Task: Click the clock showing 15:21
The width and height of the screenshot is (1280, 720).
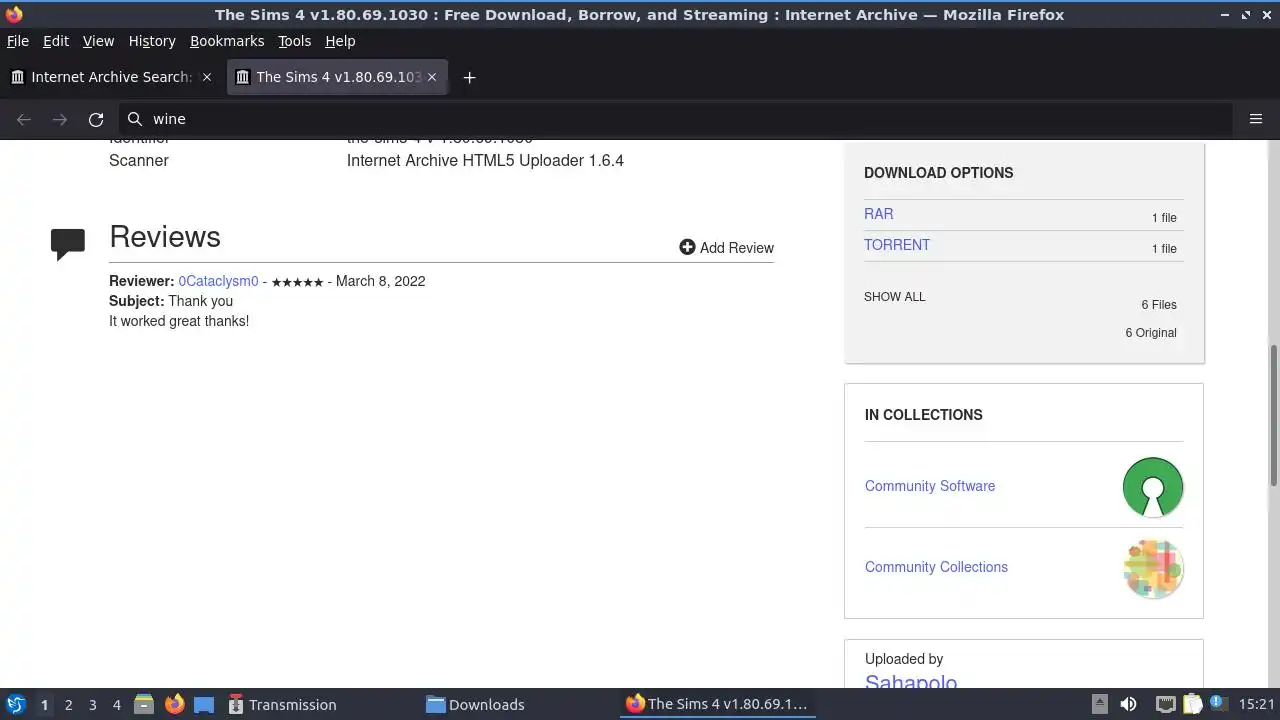Action: coord(1256,704)
